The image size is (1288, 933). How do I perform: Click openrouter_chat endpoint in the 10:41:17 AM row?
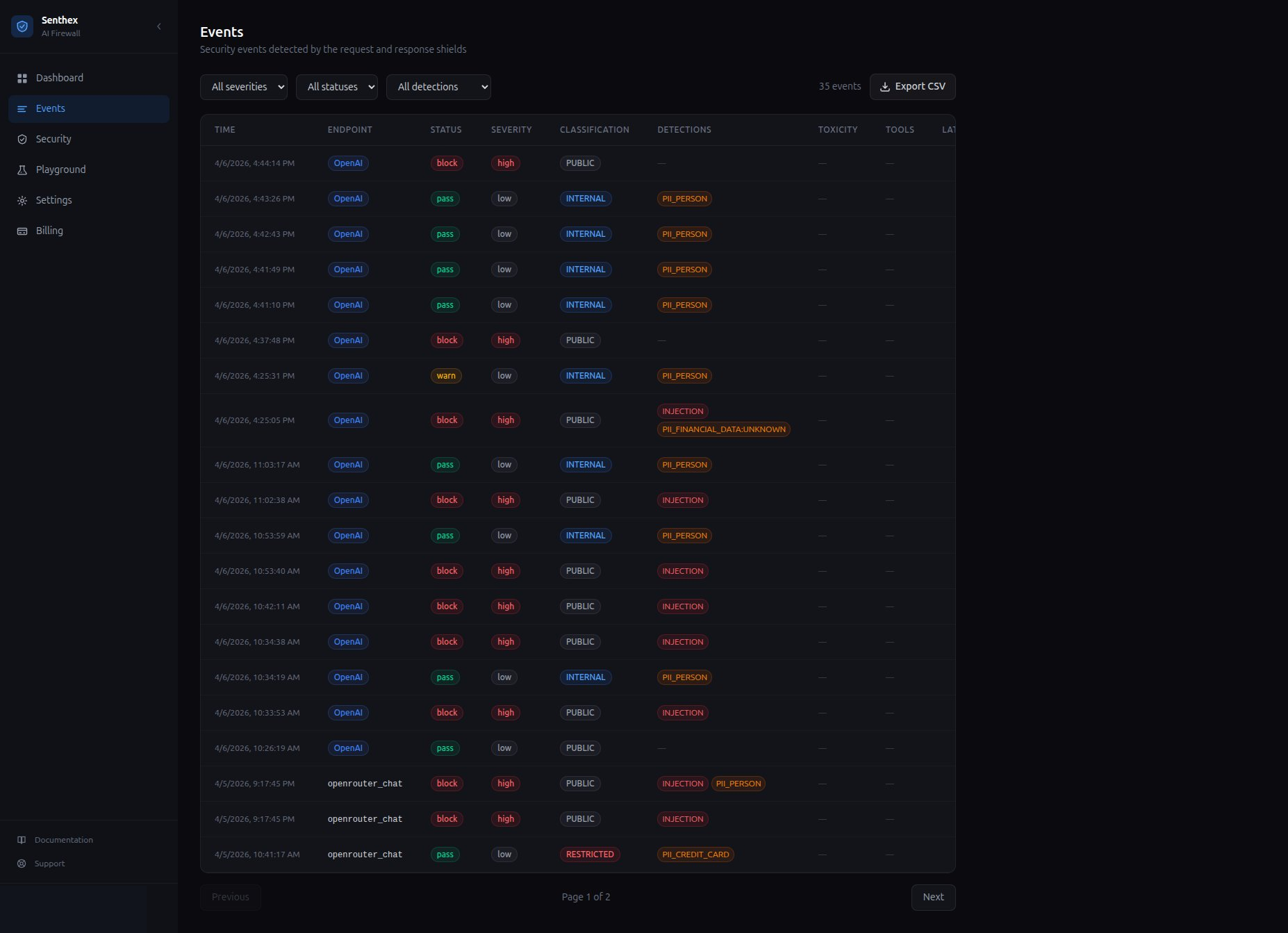365,854
